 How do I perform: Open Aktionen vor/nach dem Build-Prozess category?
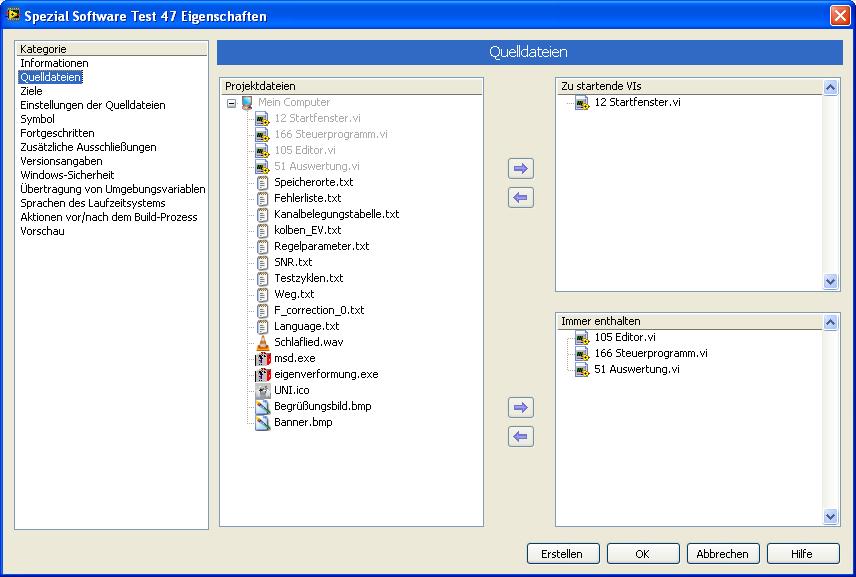(109, 217)
